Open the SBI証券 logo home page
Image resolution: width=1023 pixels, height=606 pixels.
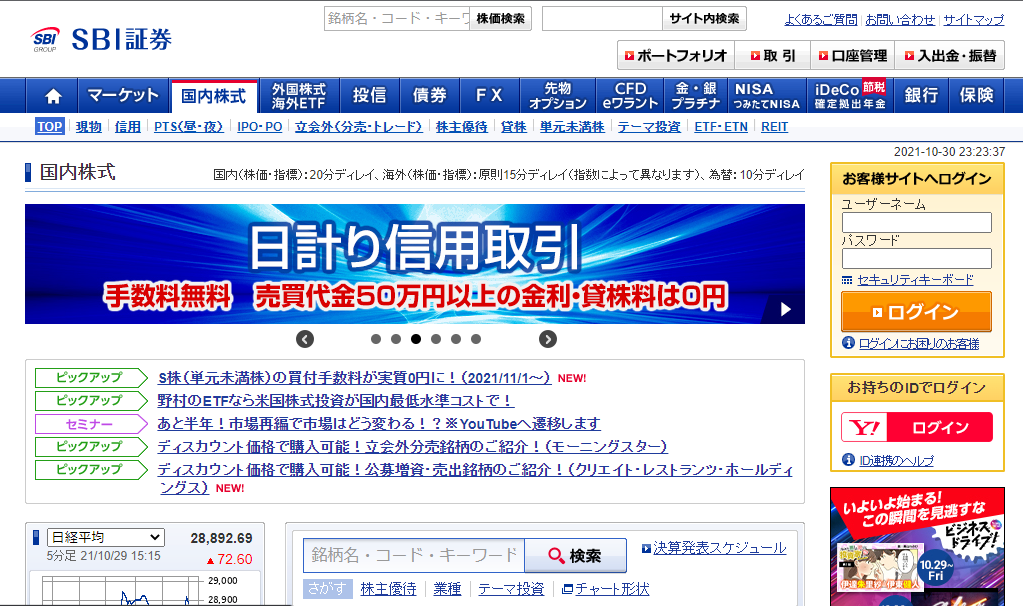point(101,39)
